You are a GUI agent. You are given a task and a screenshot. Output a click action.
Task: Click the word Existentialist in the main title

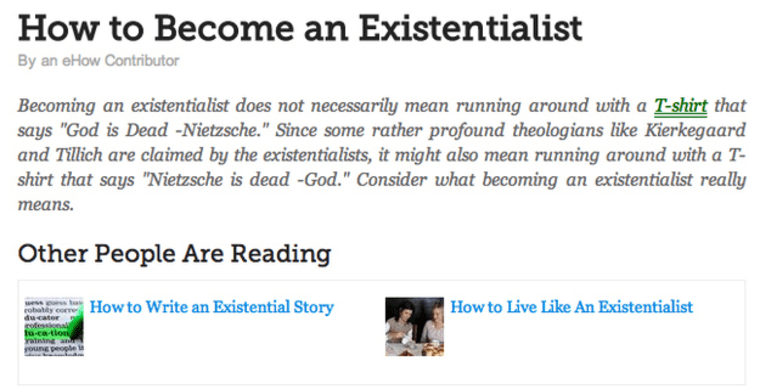tap(471, 28)
